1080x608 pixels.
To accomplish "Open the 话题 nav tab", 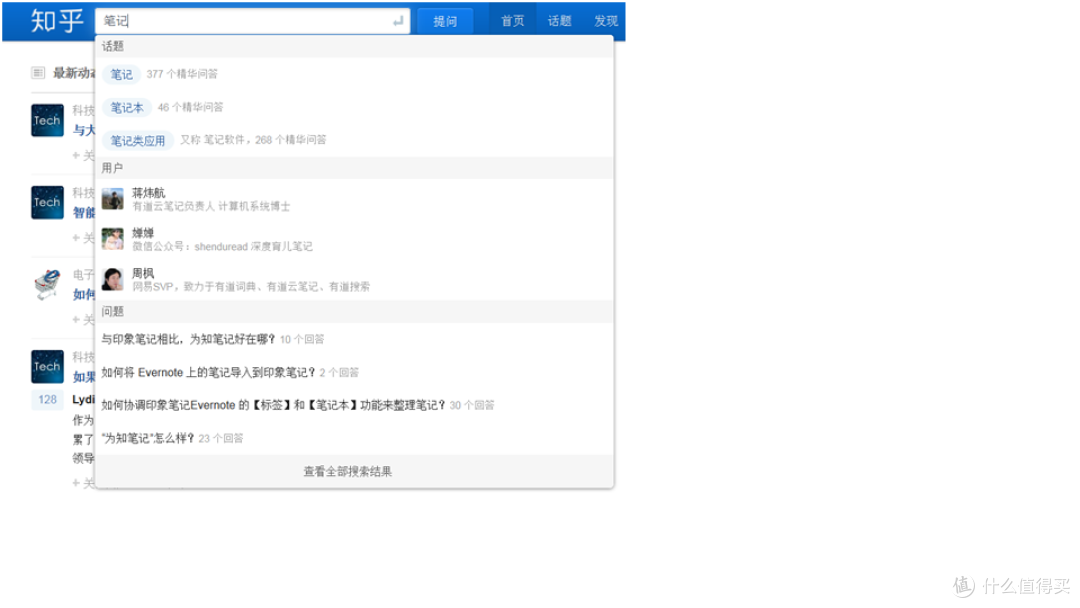I will point(559,21).
